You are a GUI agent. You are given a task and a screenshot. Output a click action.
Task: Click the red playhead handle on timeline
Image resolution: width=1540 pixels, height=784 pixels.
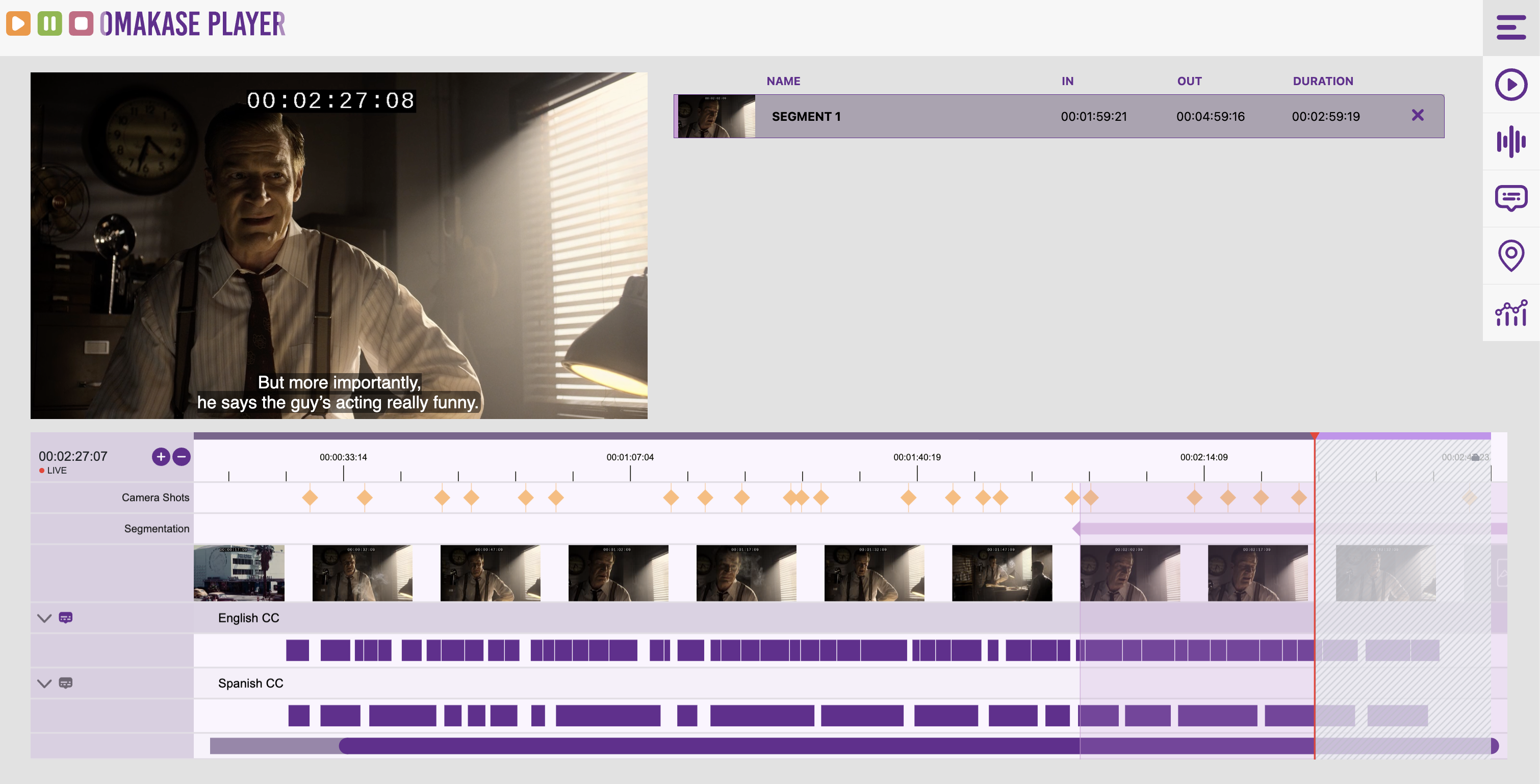coord(1315,436)
